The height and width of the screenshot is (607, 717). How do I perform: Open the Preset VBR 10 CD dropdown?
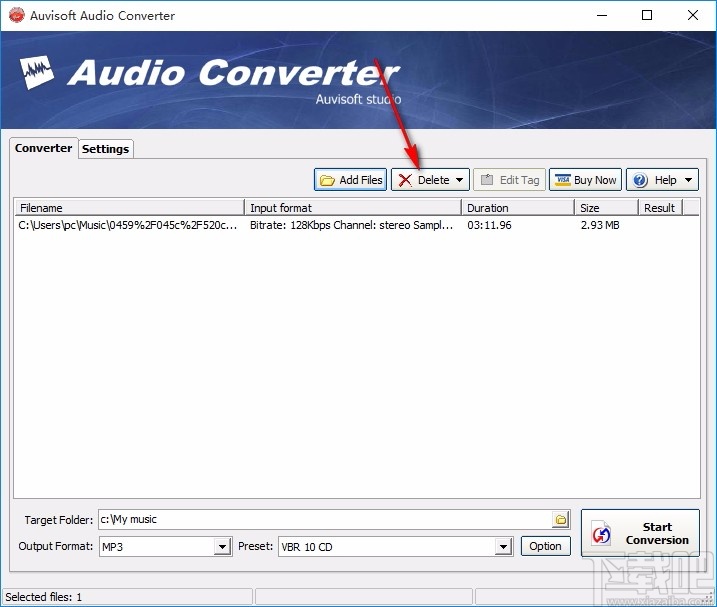[503, 547]
